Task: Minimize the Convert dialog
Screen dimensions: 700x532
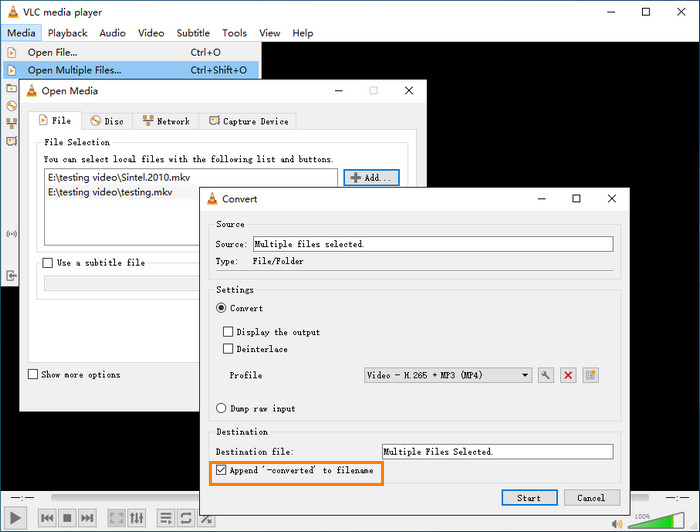Action: [542, 198]
